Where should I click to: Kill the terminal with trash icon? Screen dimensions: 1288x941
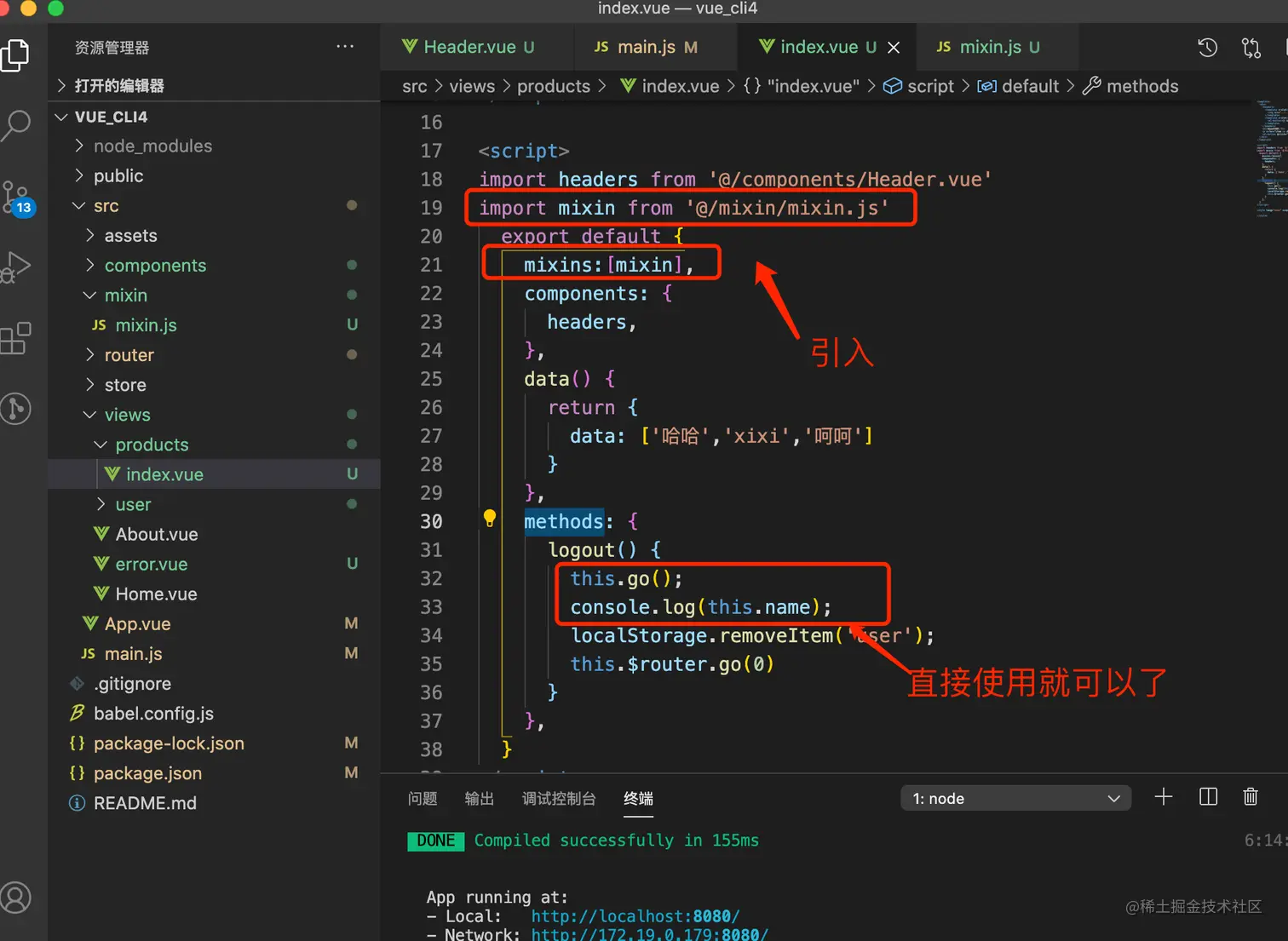1251,797
